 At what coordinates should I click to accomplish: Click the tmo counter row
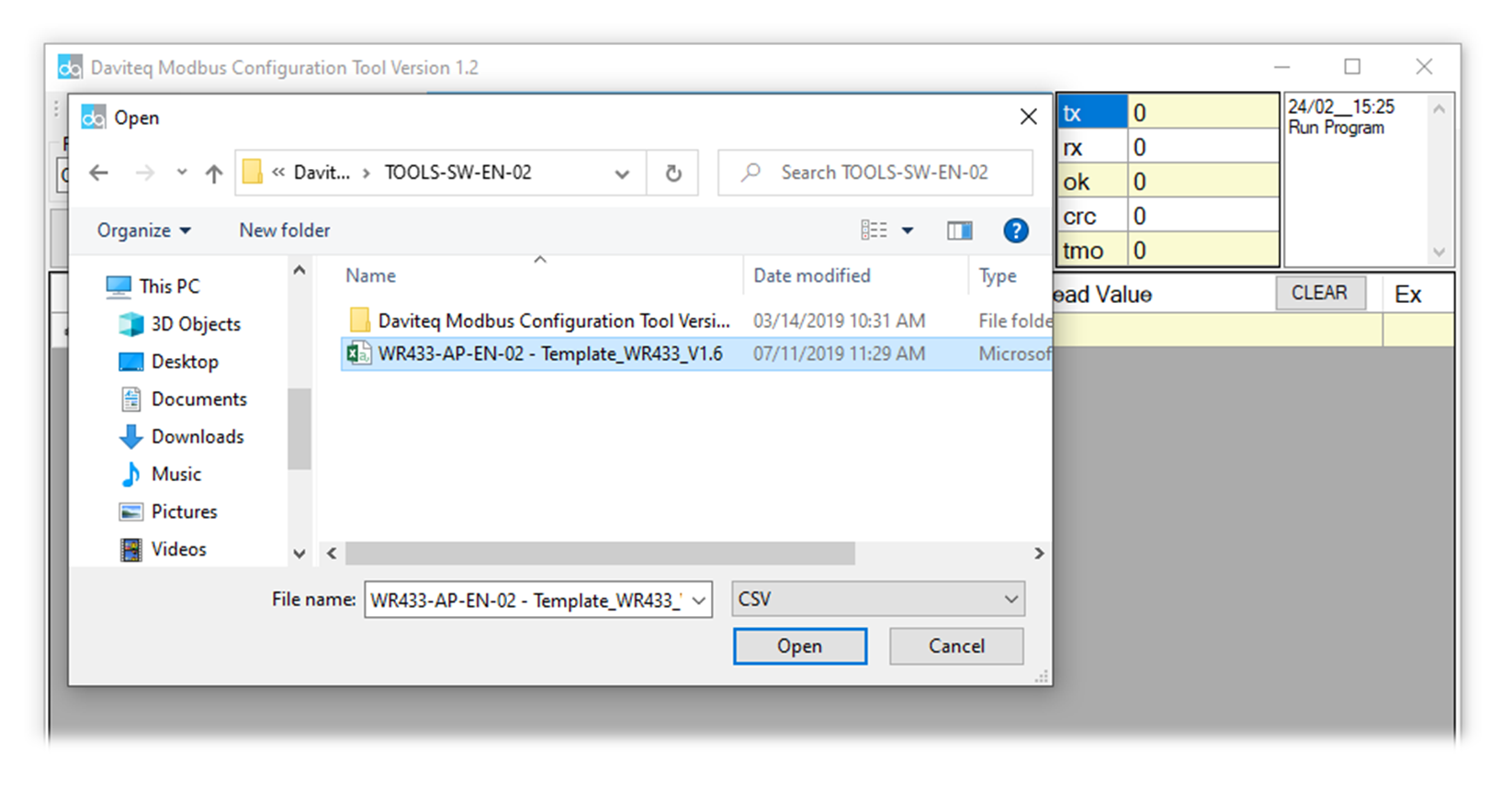1168,250
